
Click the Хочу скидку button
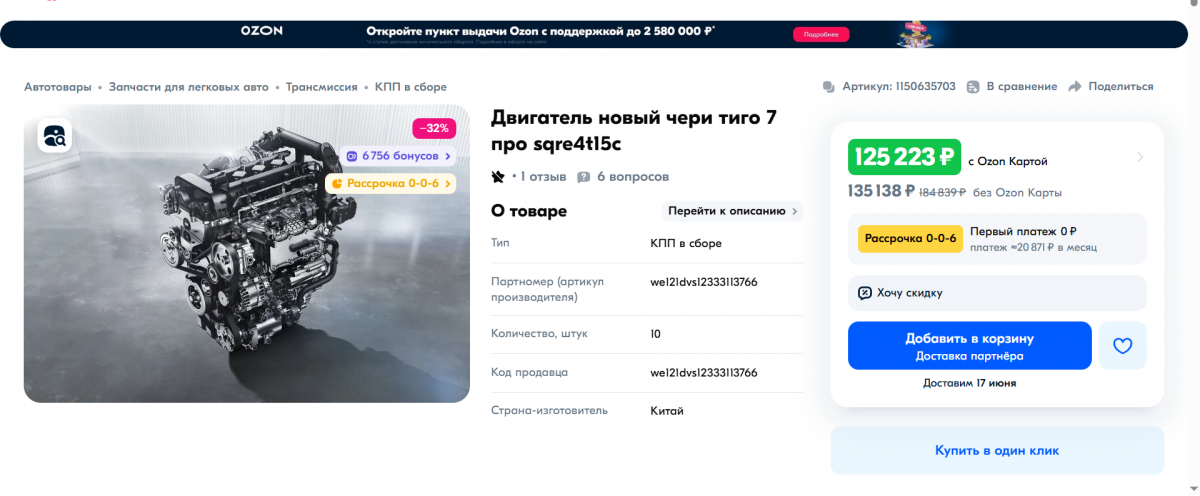pyautogui.click(x=997, y=293)
